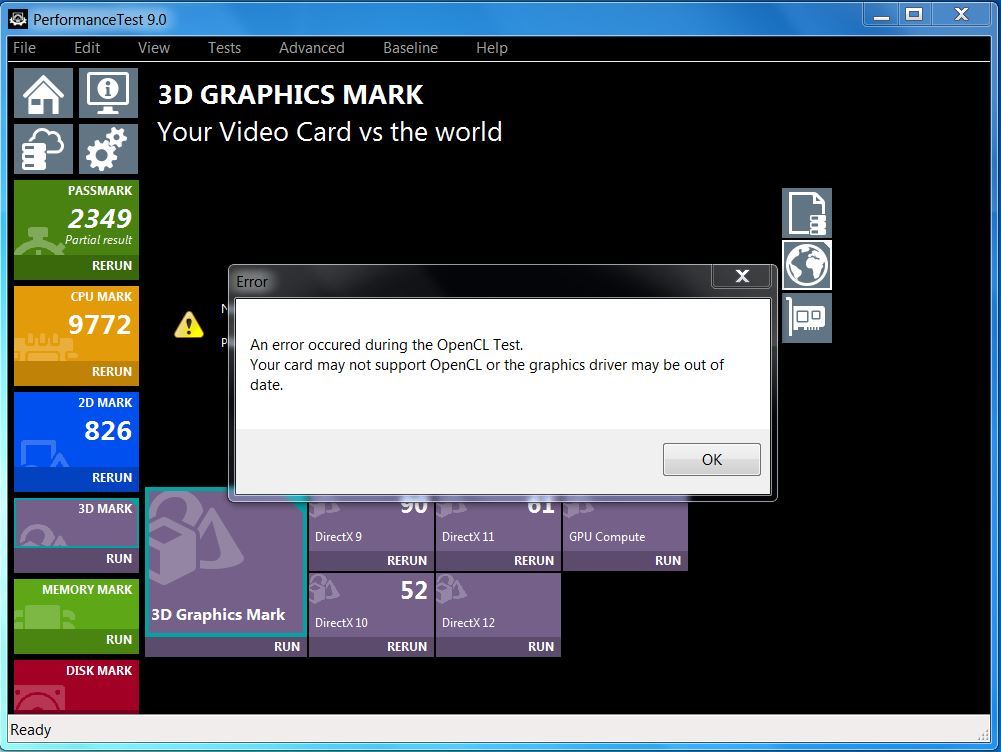The width and height of the screenshot is (1001, 752).
Task: Click the PerformanceTest 9.0 title bar icon
Action: [x=18, y=19]
